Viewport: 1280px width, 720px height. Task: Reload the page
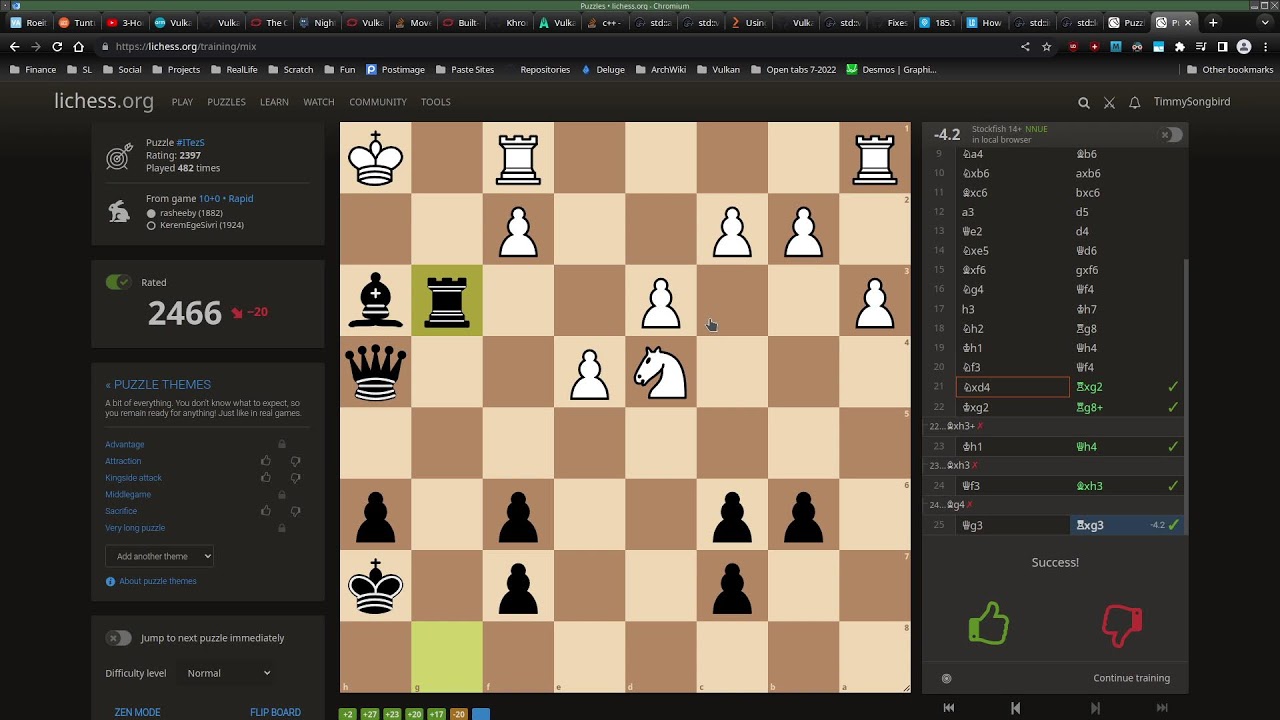point(57,46)
